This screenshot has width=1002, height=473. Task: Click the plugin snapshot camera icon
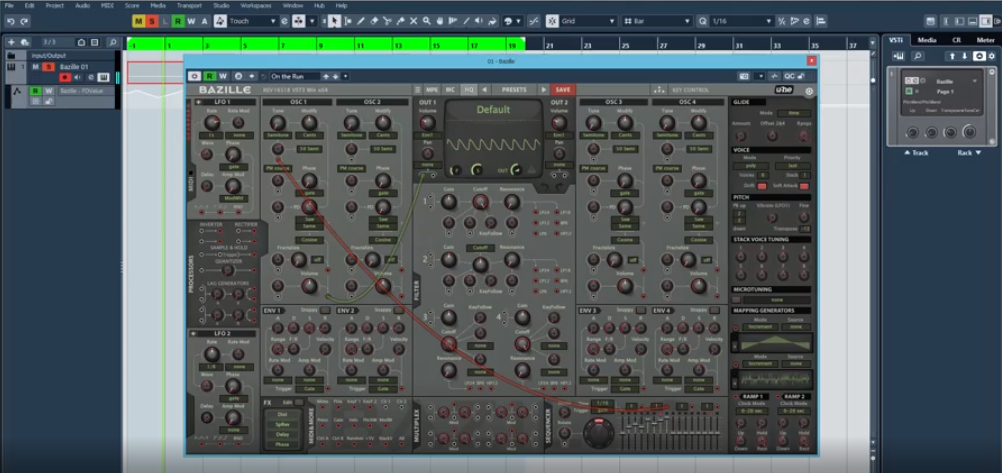[x=744, y=76]
